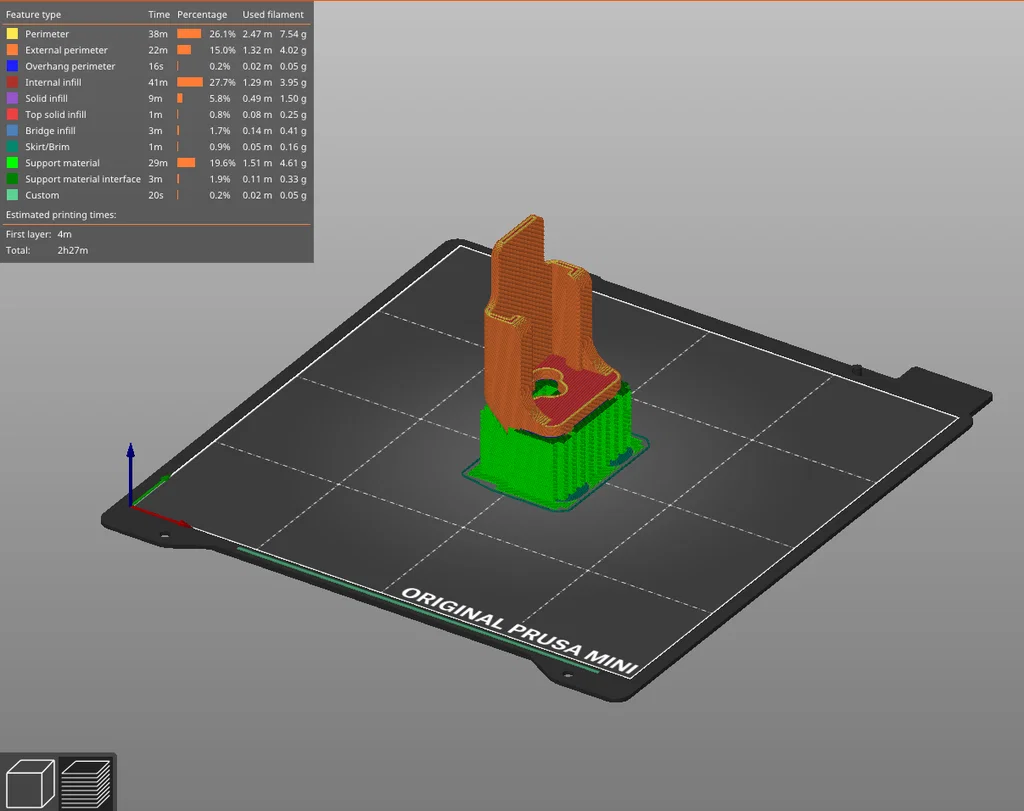Click the light green Custom swatch
This screenshot has width=1024, height=811.
(x=12, y=195)
